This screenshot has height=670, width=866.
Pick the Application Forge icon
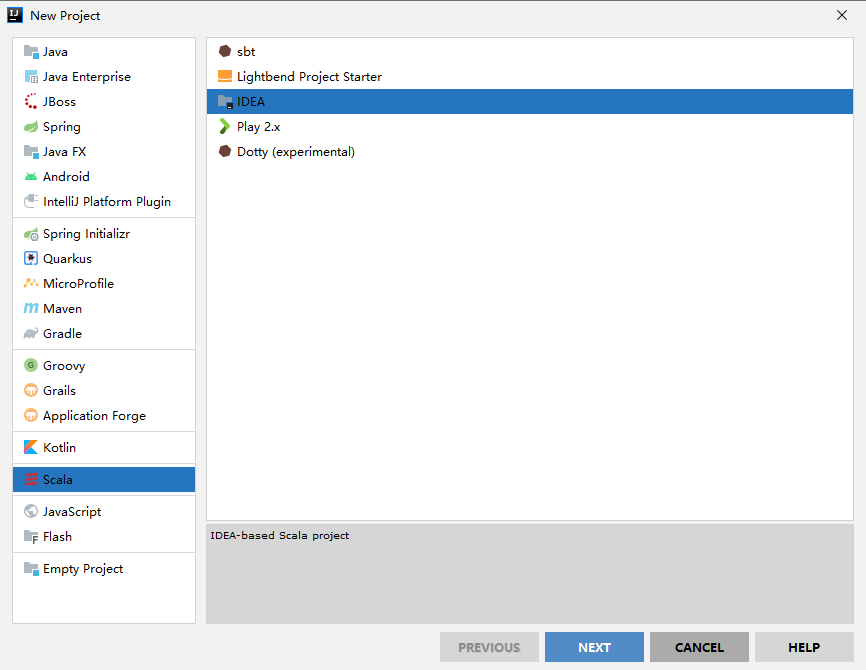(31, 415)
